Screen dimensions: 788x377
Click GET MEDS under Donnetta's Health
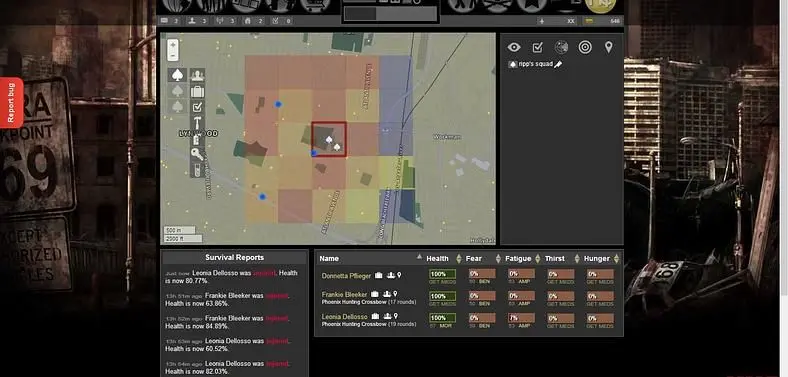[x=442, y=282]
